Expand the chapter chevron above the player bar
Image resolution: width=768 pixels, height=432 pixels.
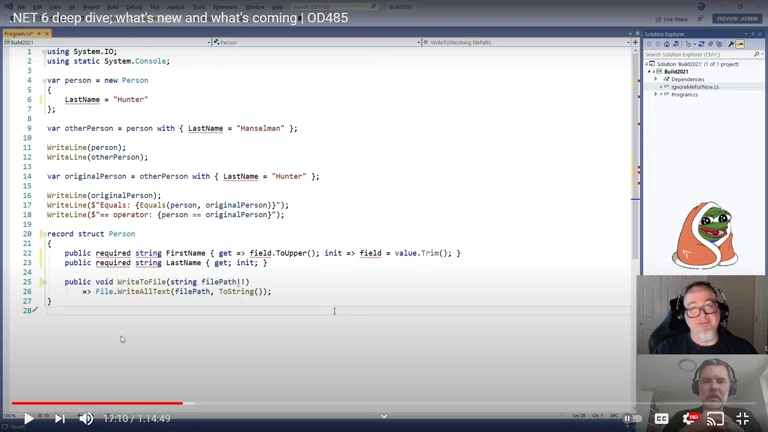tap(384, 416)
